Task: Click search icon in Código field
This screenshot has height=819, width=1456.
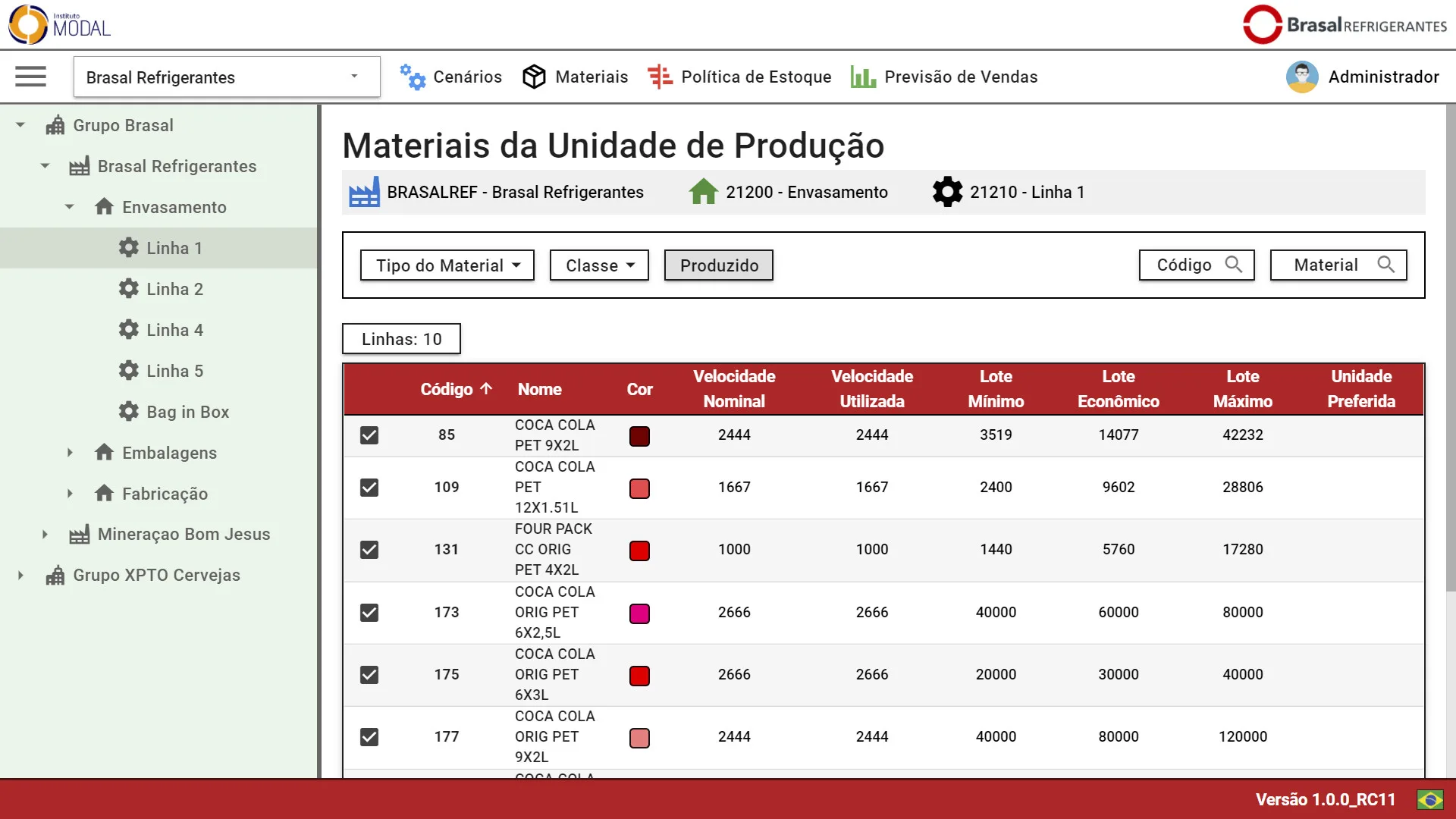Action: [1234, 265]
